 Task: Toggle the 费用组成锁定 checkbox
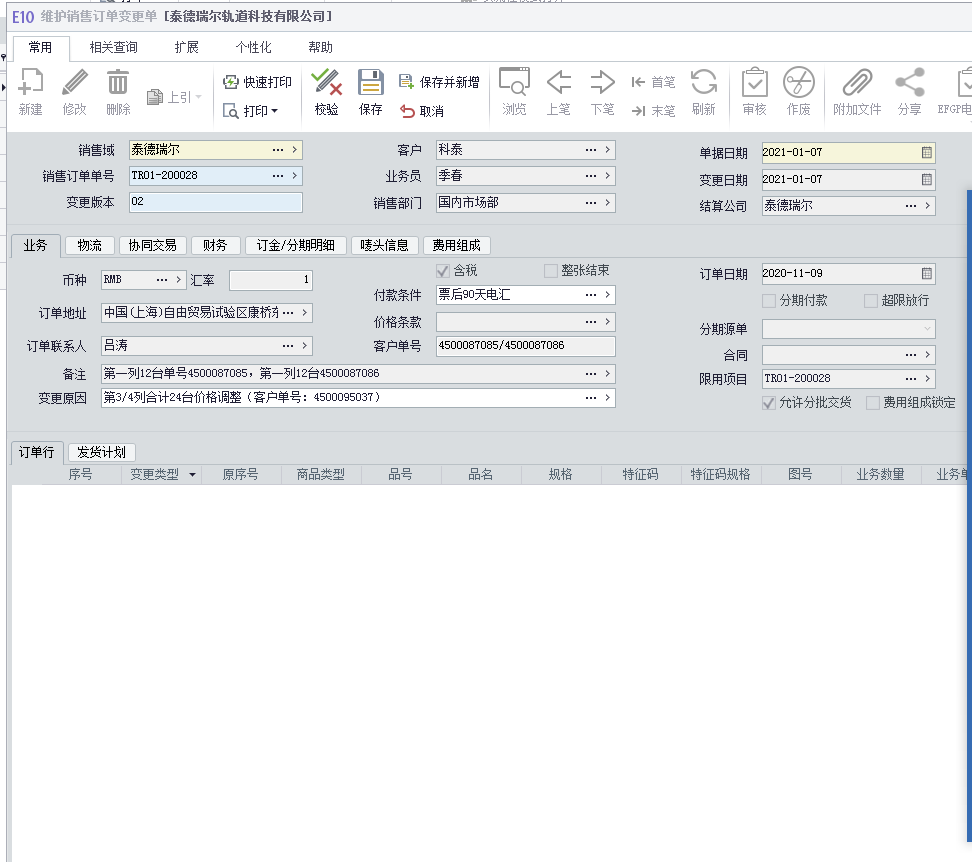click(x=873, y=403)
